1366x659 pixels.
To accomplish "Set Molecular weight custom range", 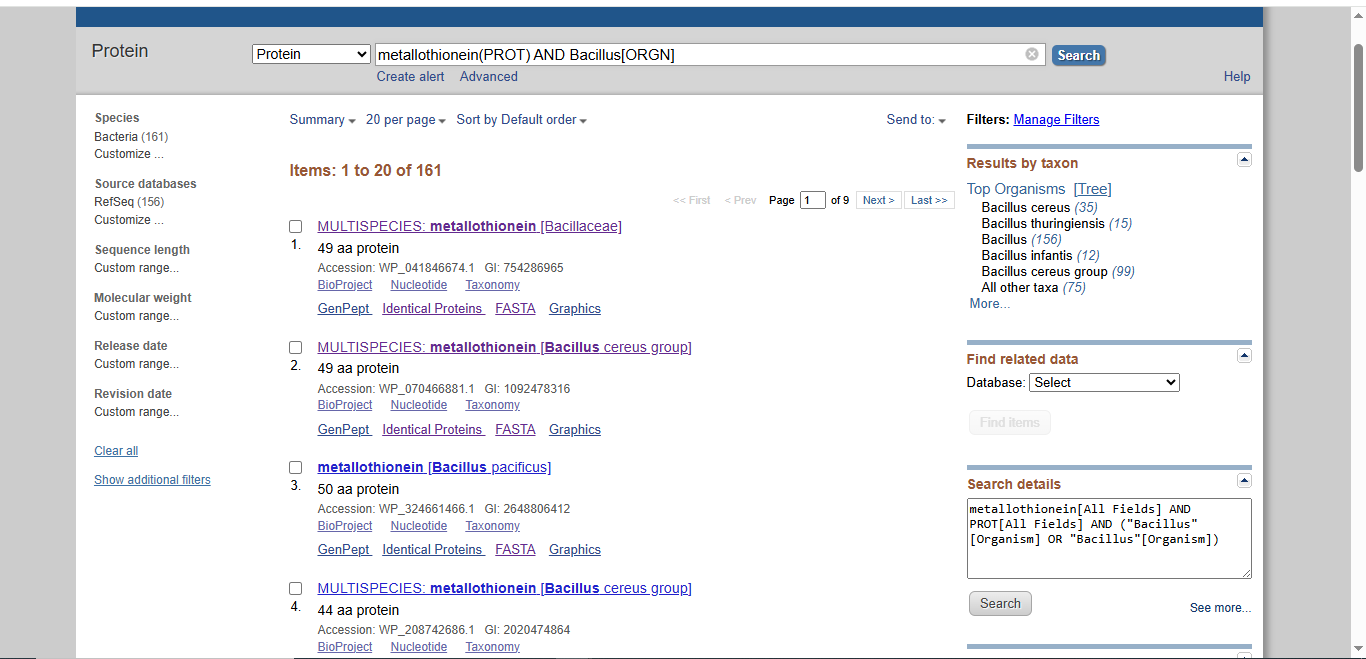I will coord(136,316).
